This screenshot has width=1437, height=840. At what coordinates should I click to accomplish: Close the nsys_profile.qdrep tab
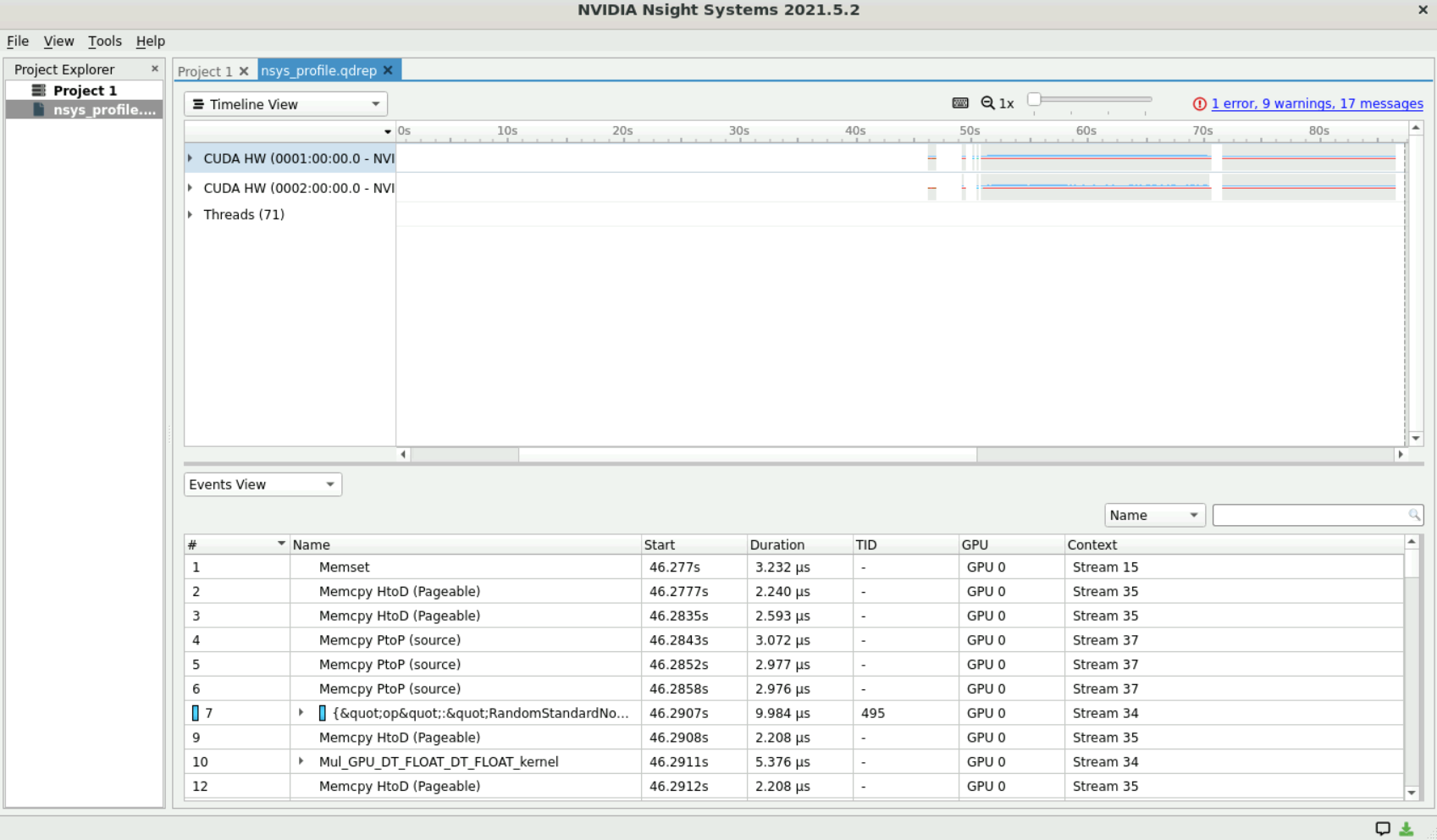click(x=388, y=70)
